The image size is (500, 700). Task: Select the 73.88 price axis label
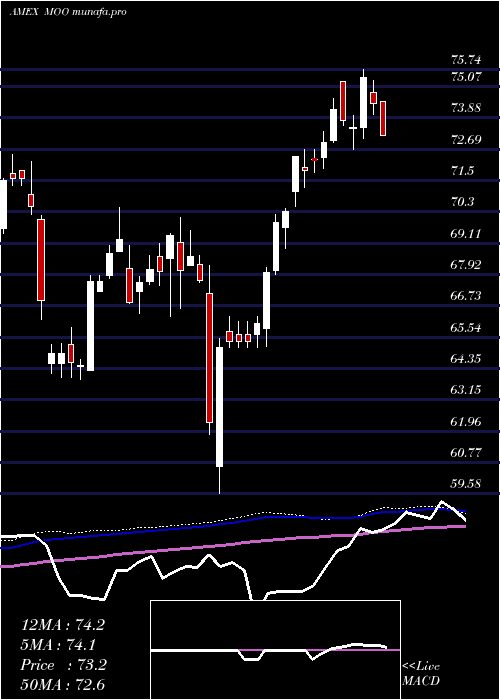click(466, 108)
